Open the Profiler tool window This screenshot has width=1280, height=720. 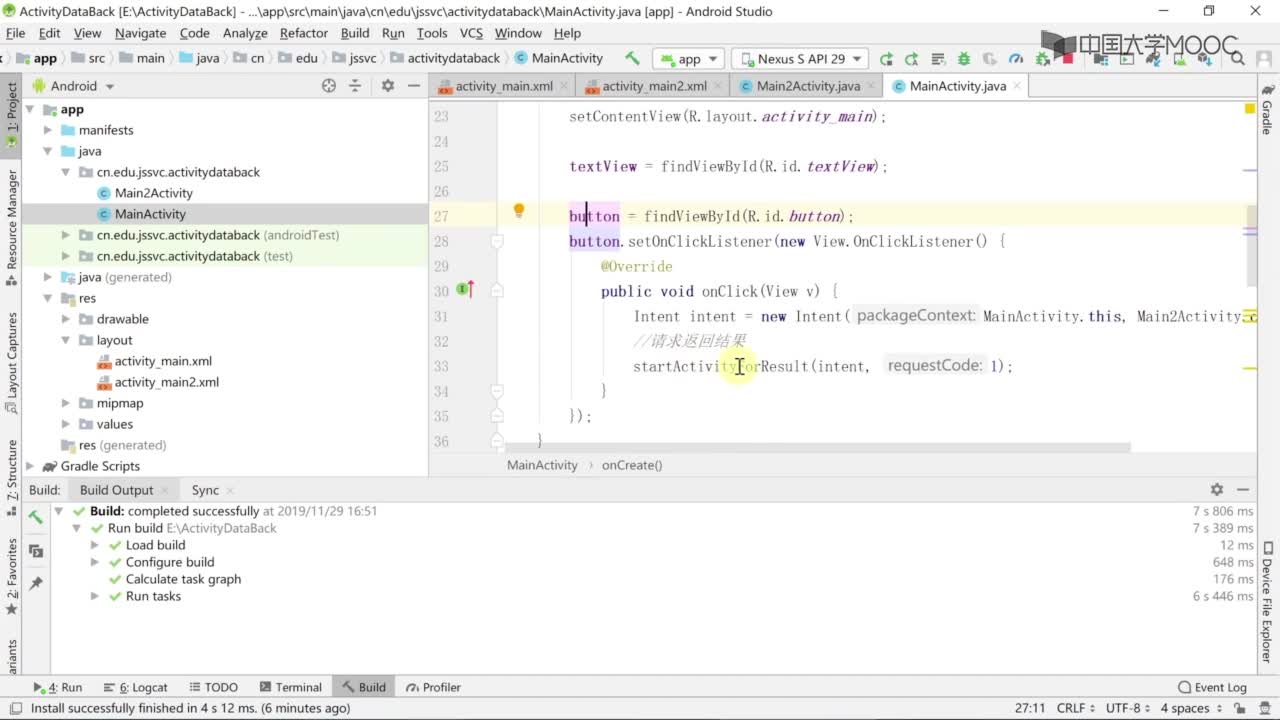point(433,687)
